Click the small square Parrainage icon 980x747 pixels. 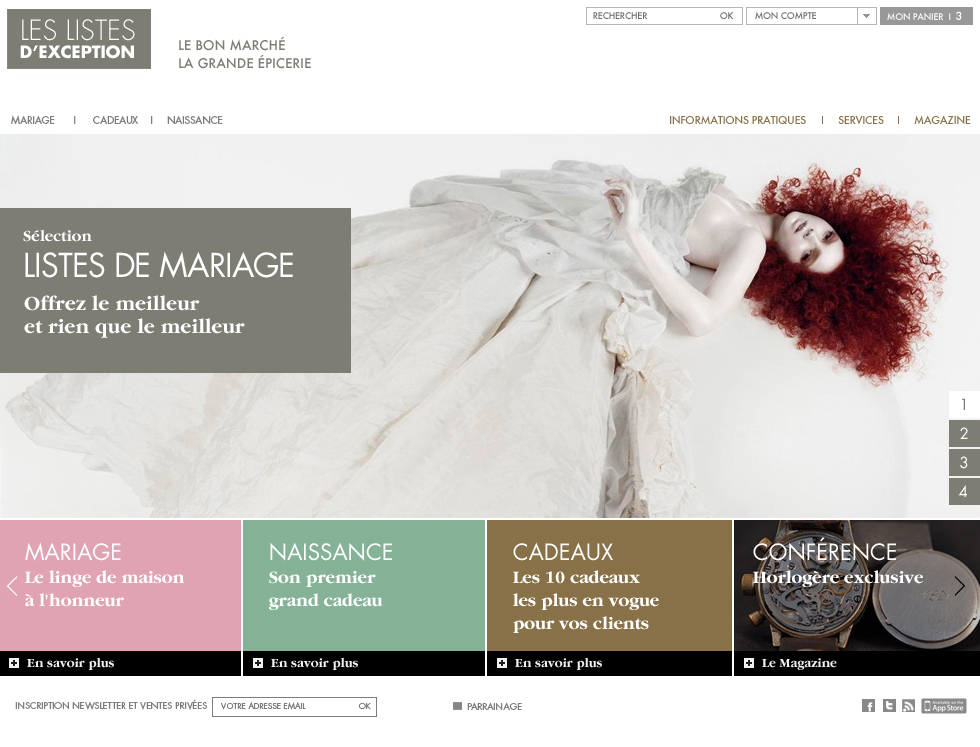458,706
